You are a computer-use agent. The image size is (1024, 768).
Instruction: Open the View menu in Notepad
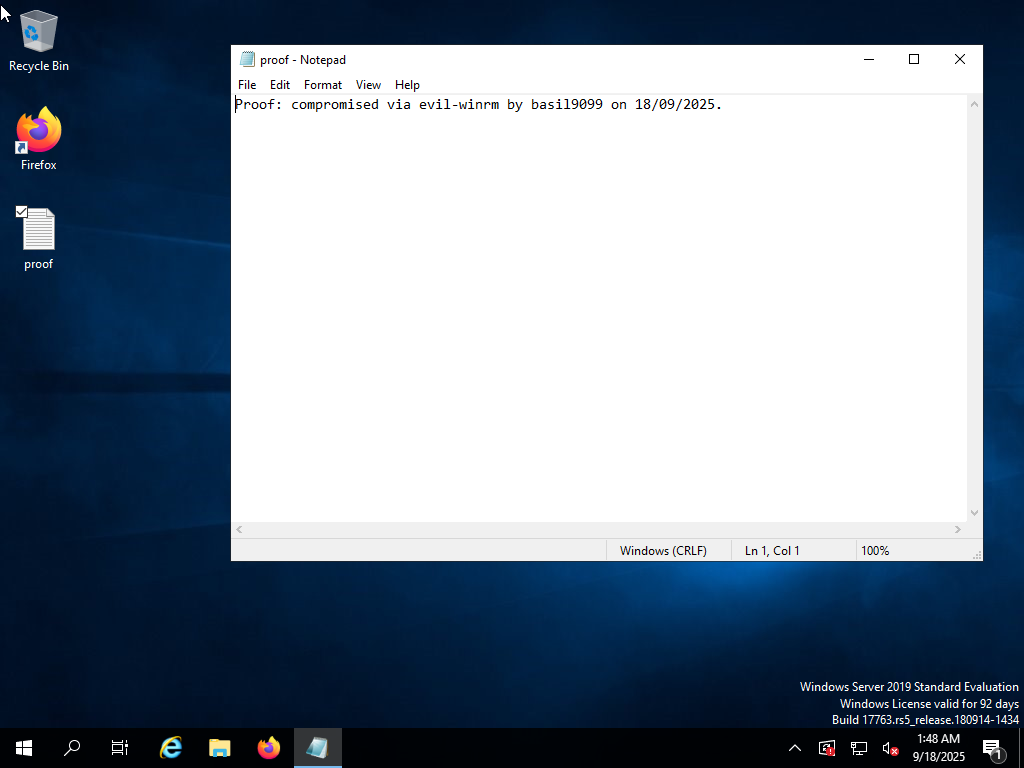pos(368,85)
